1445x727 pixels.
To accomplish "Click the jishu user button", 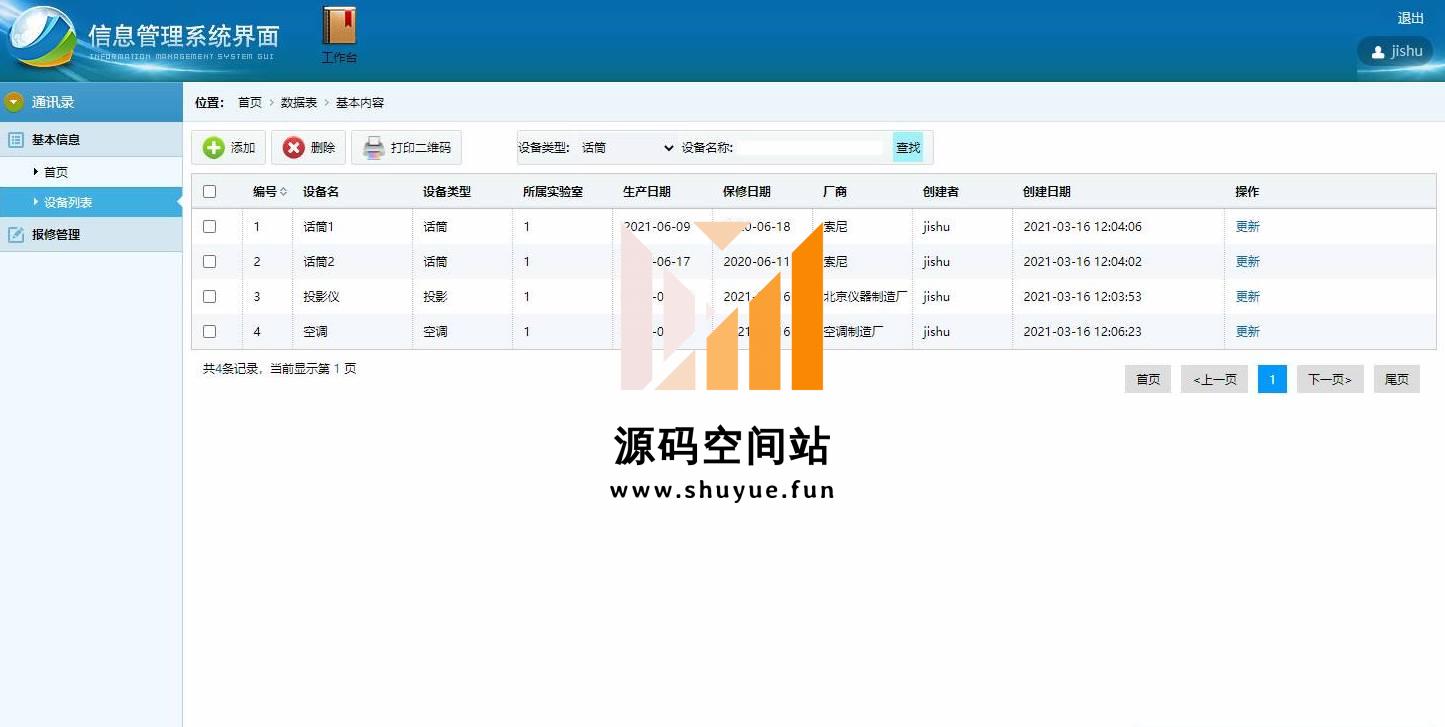I will [1395, 51].
